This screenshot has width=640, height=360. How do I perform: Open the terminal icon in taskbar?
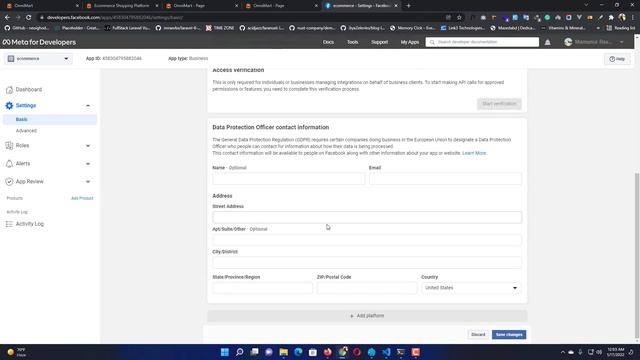[401, 352]
